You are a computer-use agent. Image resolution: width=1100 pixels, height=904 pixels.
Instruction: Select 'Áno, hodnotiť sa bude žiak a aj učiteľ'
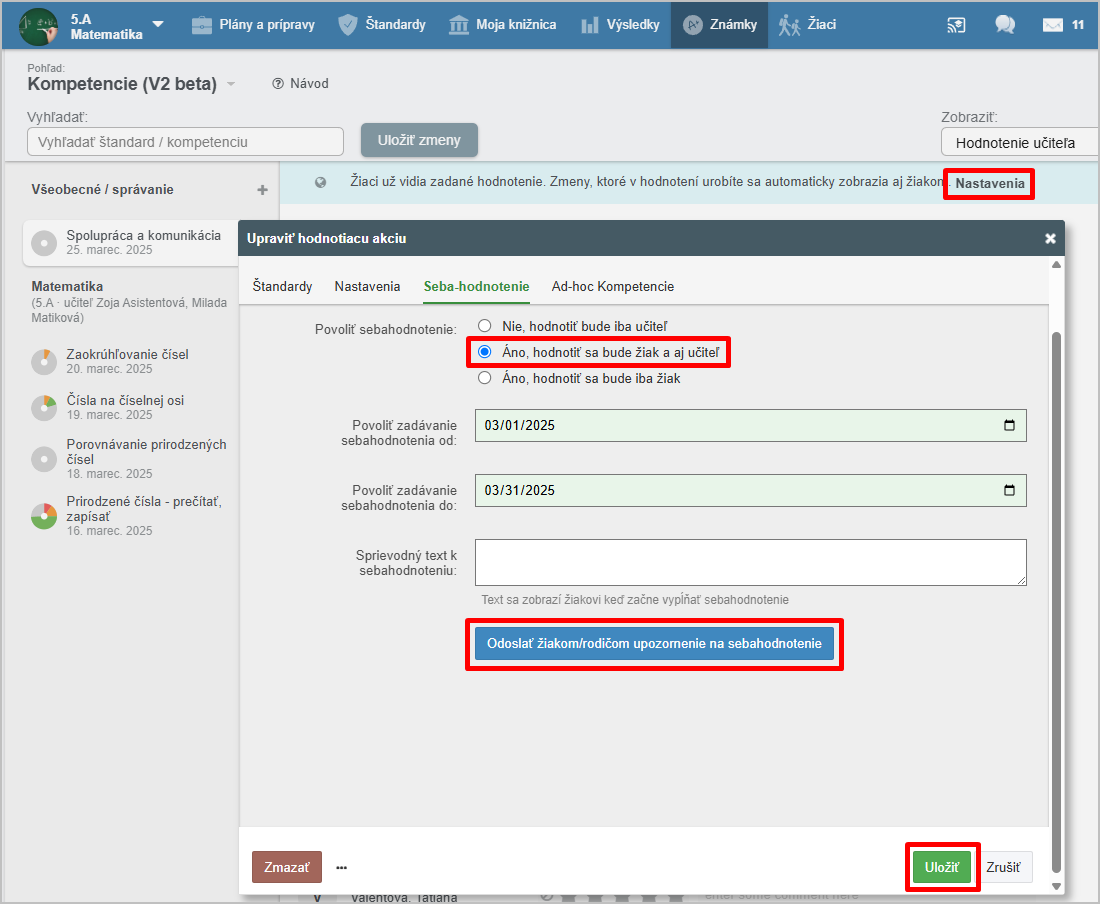tap(485, 352)
